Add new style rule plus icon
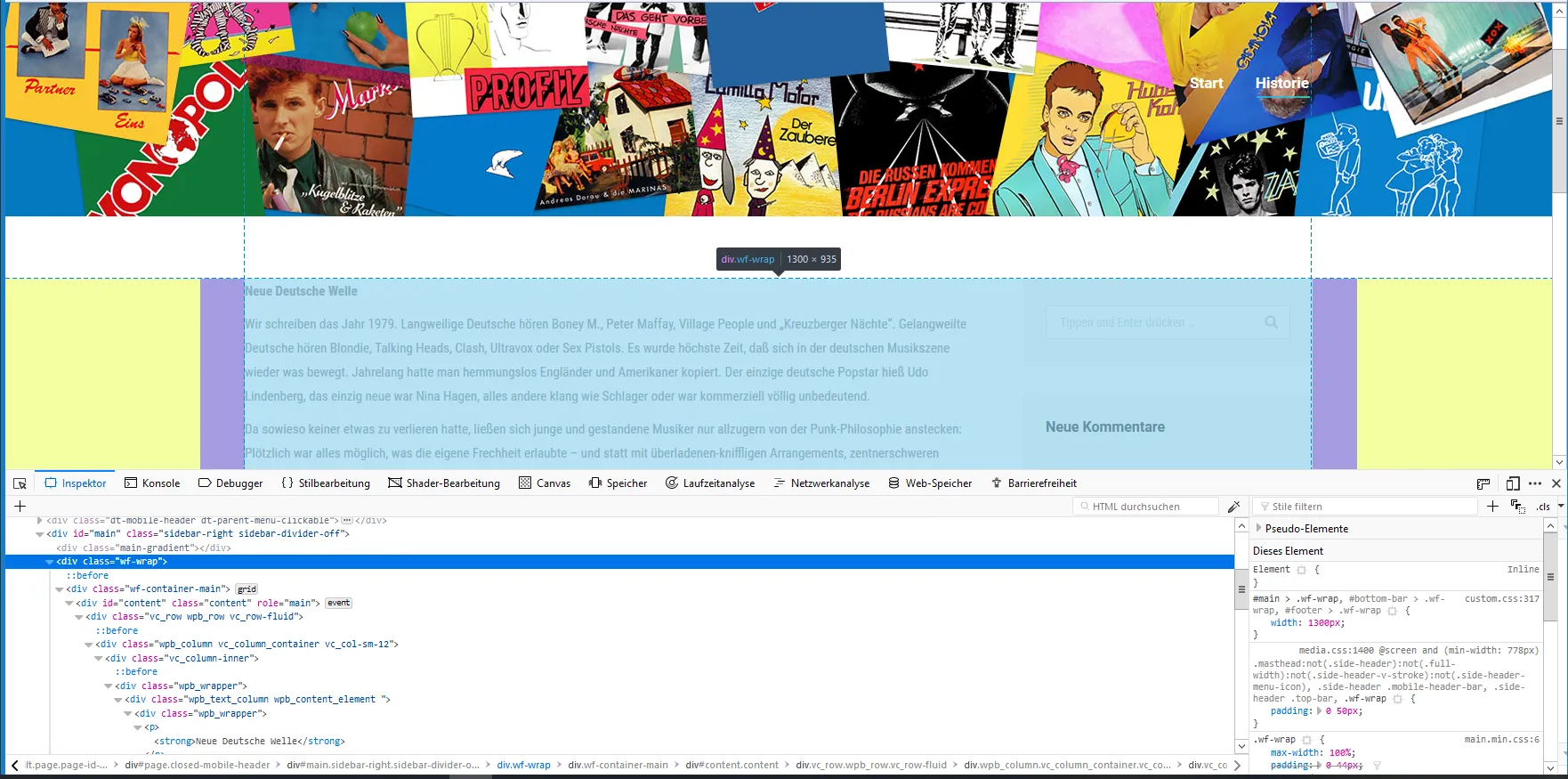 click(x=1492, y=506)
